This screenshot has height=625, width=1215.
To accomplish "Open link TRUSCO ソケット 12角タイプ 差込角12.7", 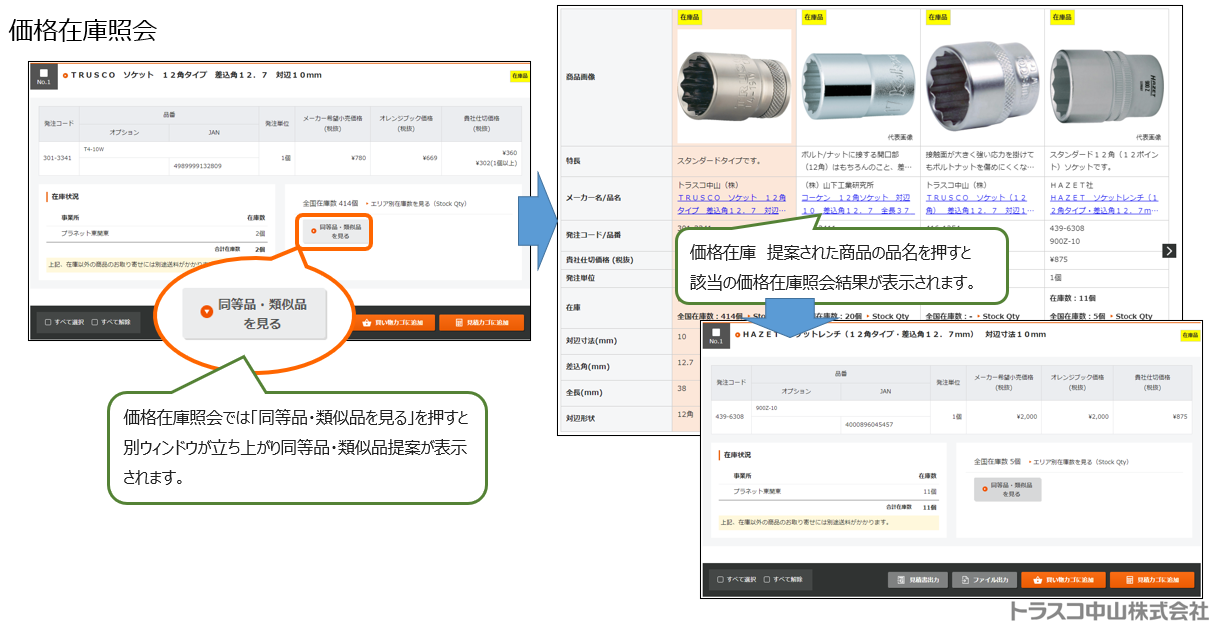I will point(734,204).
